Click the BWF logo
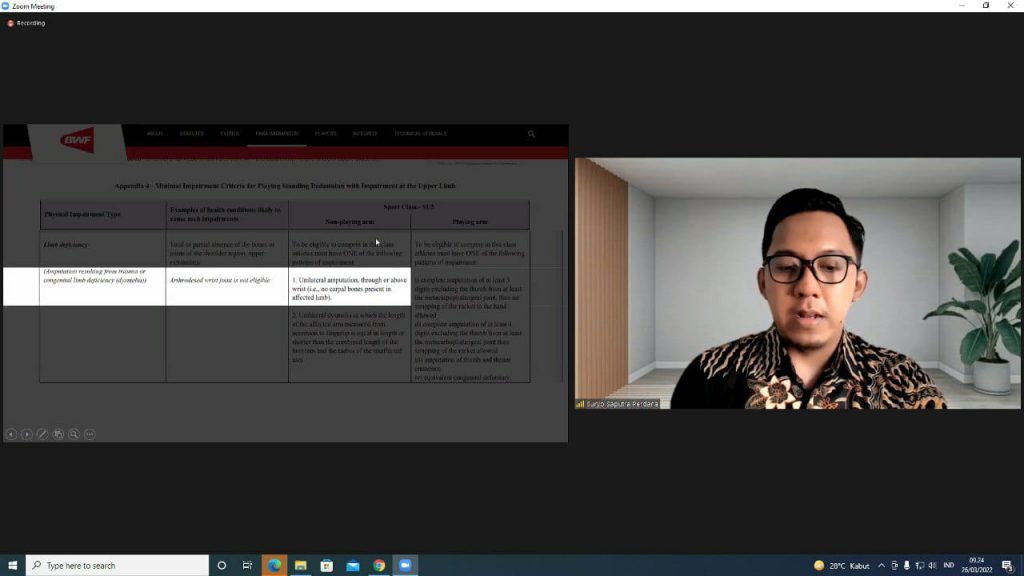The width and height of the screenshot is (1024, 576). point(77,142)
